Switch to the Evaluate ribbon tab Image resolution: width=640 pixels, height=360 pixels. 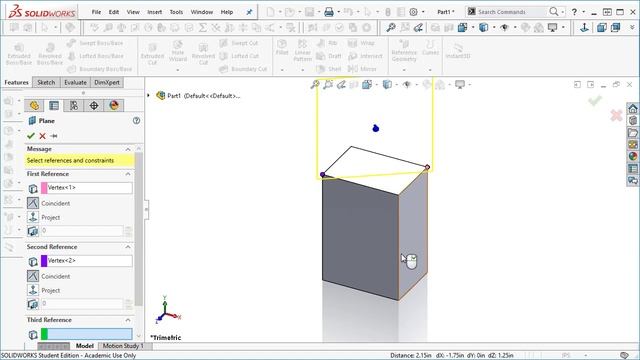76,82
